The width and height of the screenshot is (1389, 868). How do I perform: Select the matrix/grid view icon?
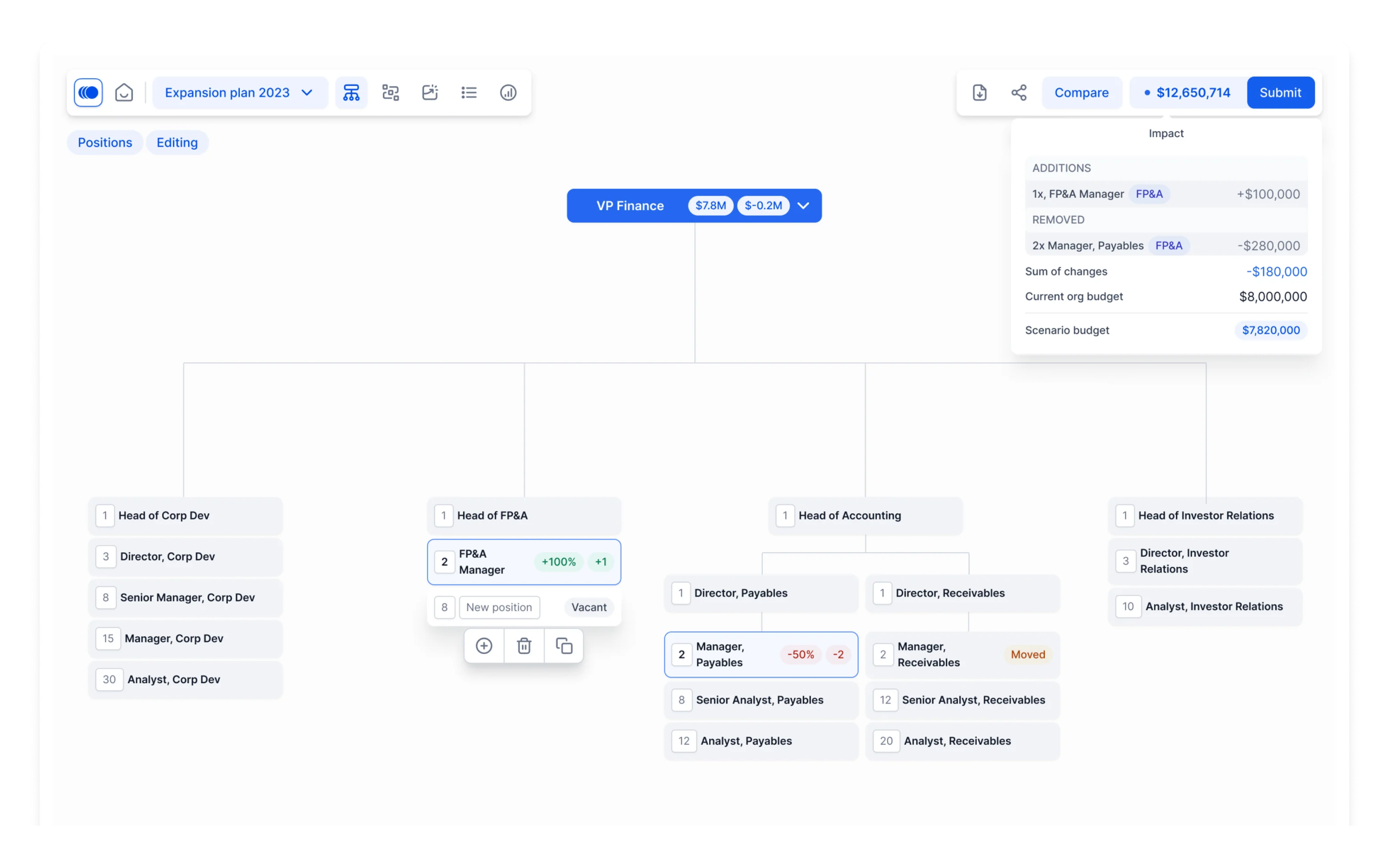coord(390,92)
